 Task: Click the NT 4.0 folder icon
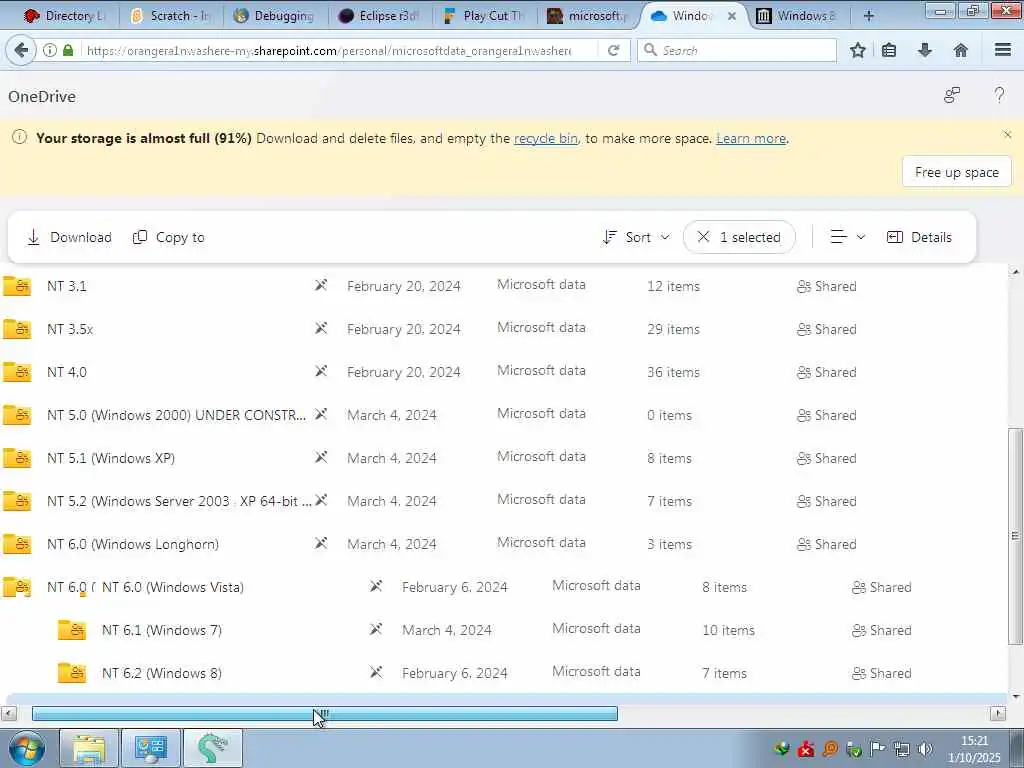pos(17,372)
